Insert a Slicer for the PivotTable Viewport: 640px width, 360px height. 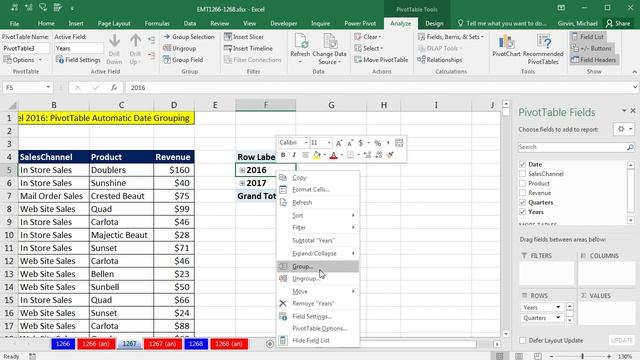click(244, 37)
